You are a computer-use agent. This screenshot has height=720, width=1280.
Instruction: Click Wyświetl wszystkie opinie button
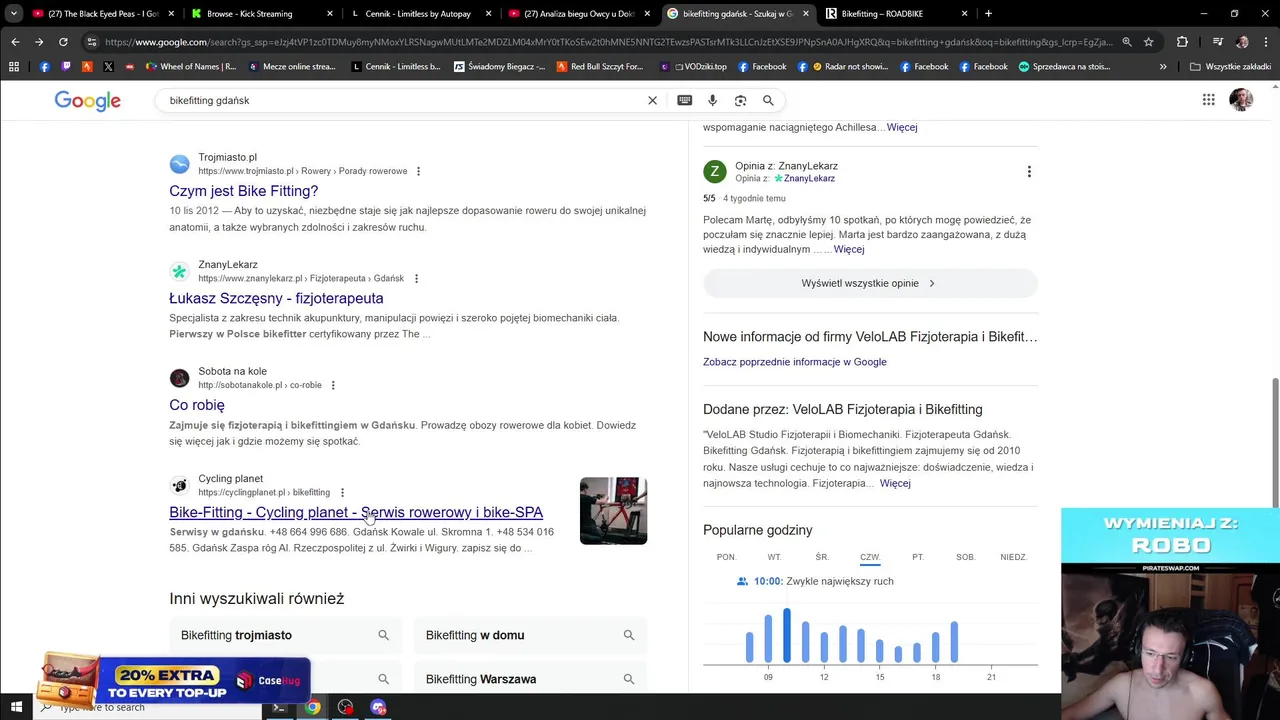pos(870,283)
